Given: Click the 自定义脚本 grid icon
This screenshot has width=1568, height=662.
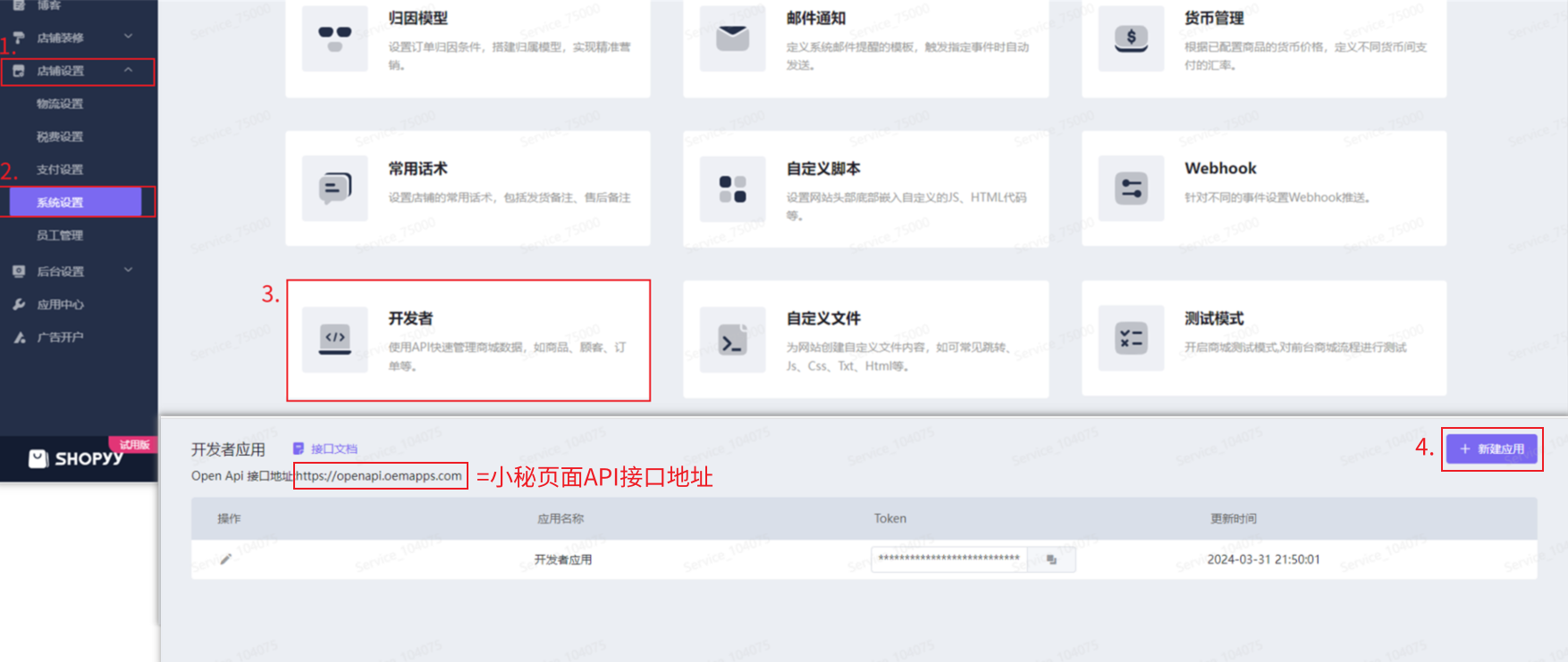Looking at the screenshot, I should [733, 188].
